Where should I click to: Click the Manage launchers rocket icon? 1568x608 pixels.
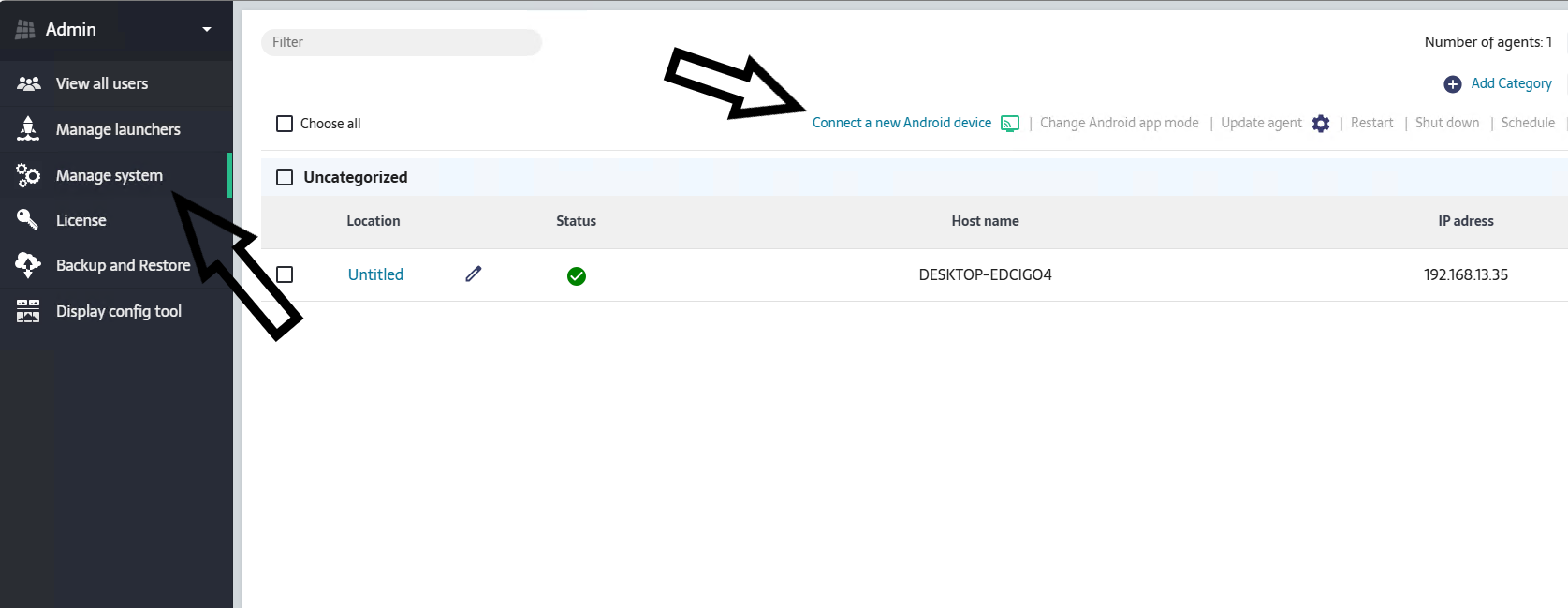[28, 129]
